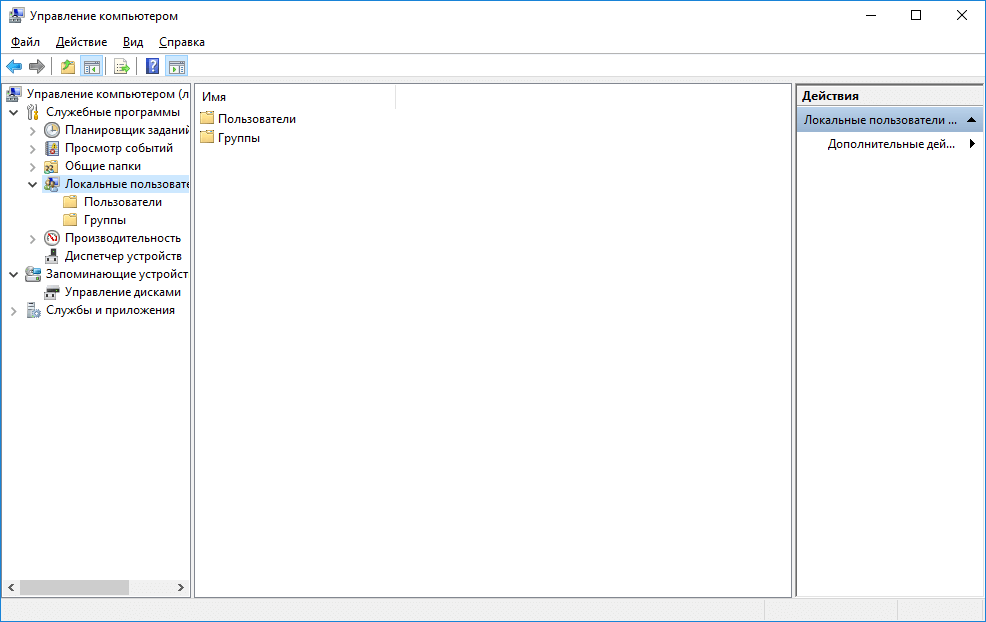Image resolution: width=986 pixels, height=622 pixels.
Task: Click Службы и приложения label in tree
Action: click(x=110, y=310)
